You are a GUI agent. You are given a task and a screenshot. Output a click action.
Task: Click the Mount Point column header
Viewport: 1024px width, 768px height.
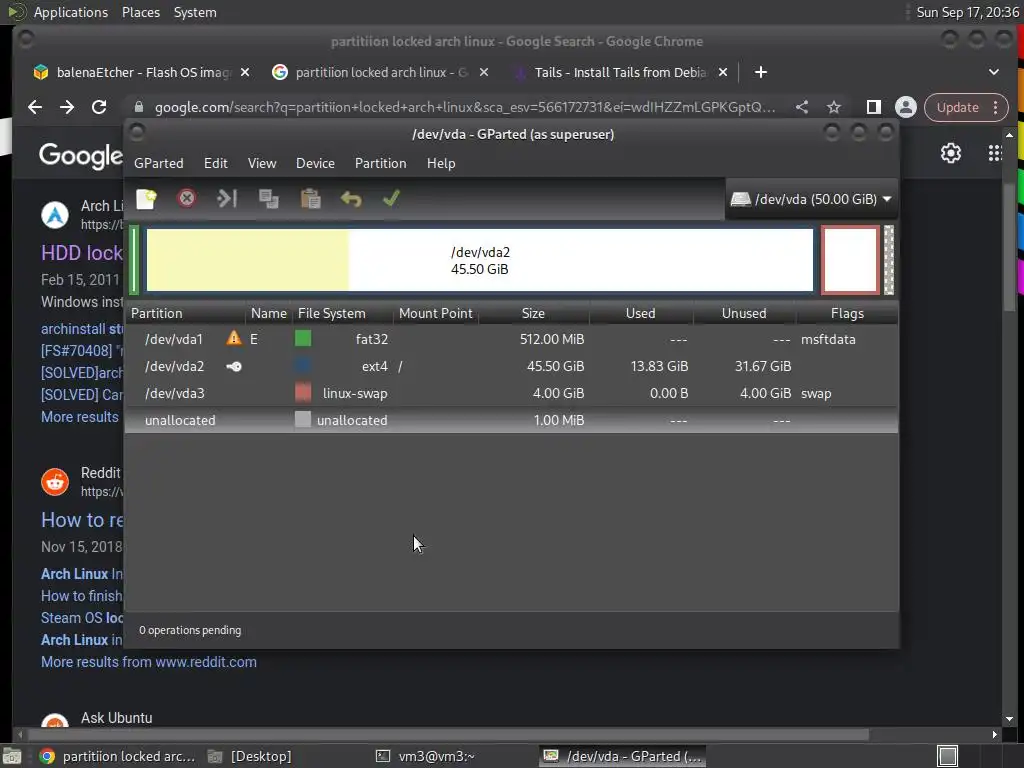point(436,313)
